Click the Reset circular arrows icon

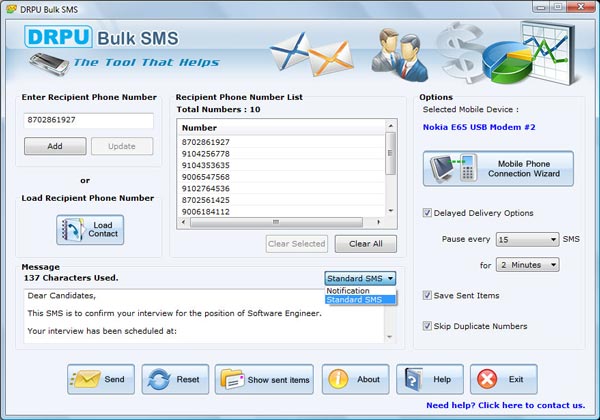point(159,379)
